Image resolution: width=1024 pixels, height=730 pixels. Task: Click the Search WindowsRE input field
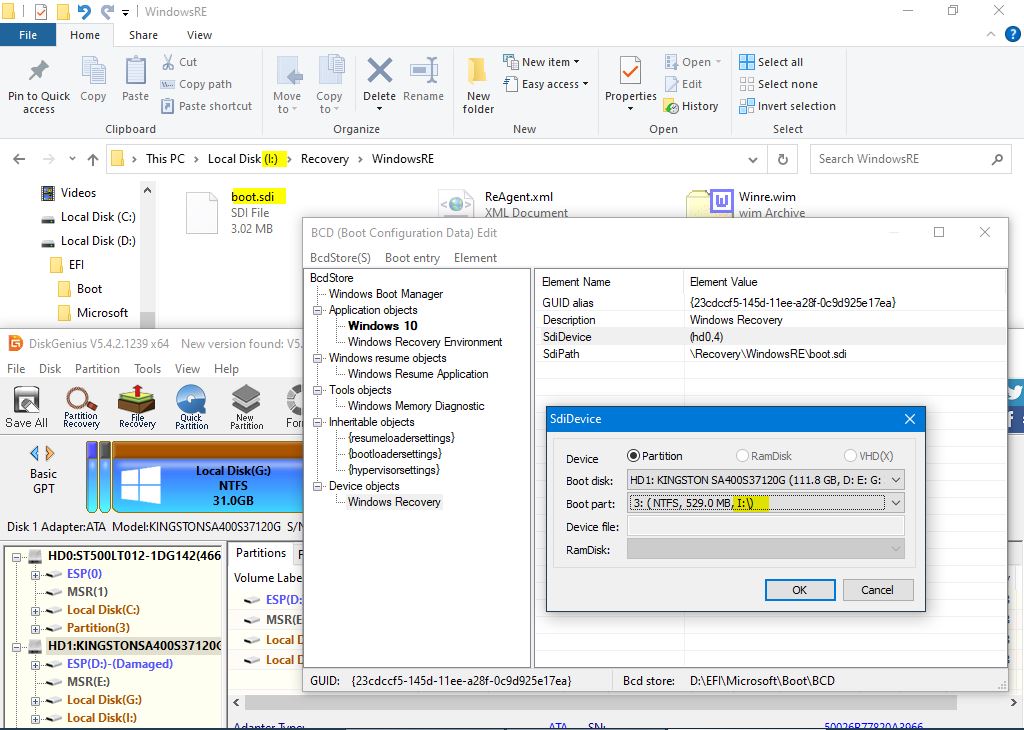900,159
